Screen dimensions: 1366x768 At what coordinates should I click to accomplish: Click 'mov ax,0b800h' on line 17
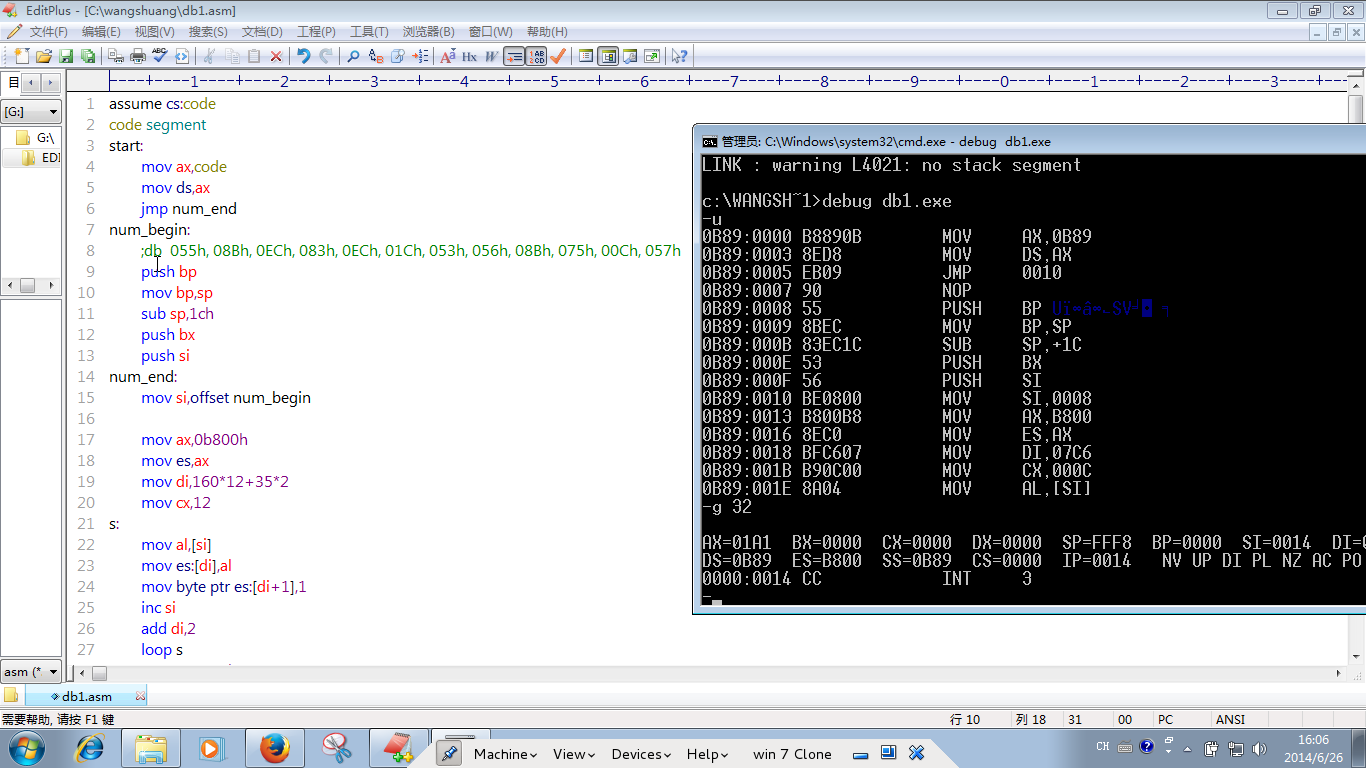(x=195, y=440)
